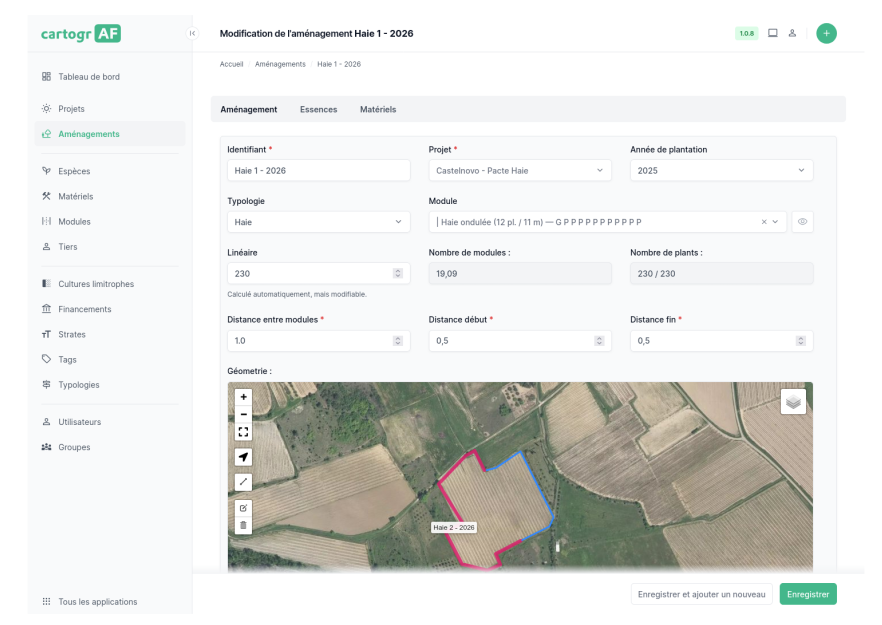Zoom out on the map

tap(244, 414)
